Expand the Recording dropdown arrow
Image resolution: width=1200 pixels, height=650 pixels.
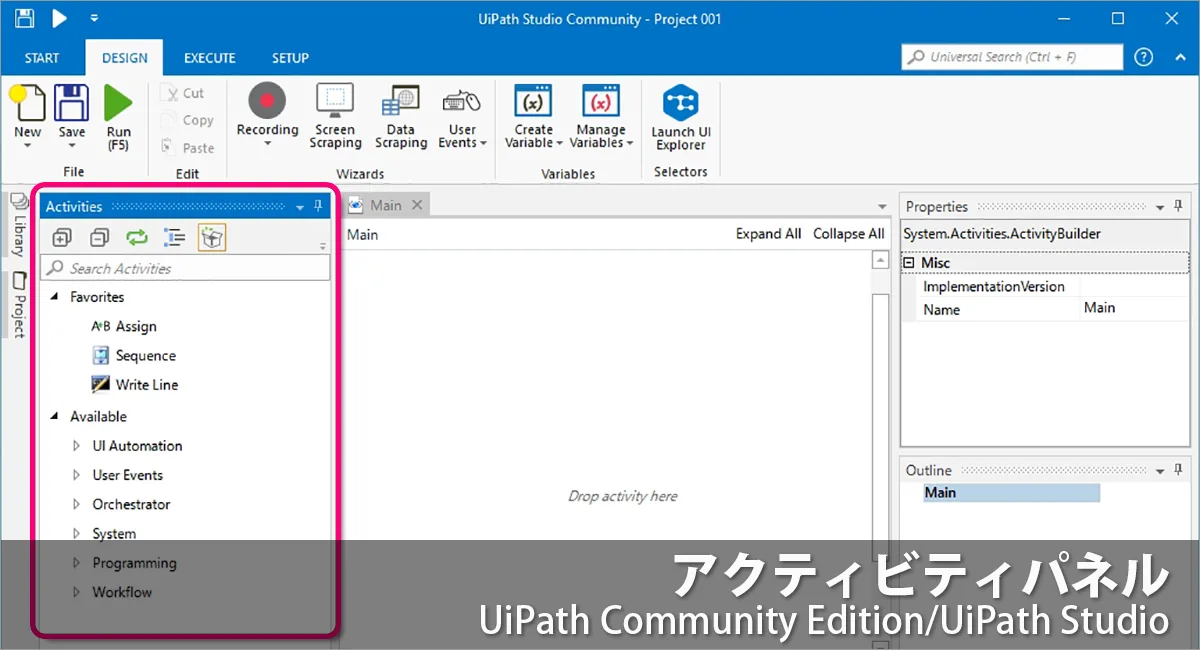[267, 143]
